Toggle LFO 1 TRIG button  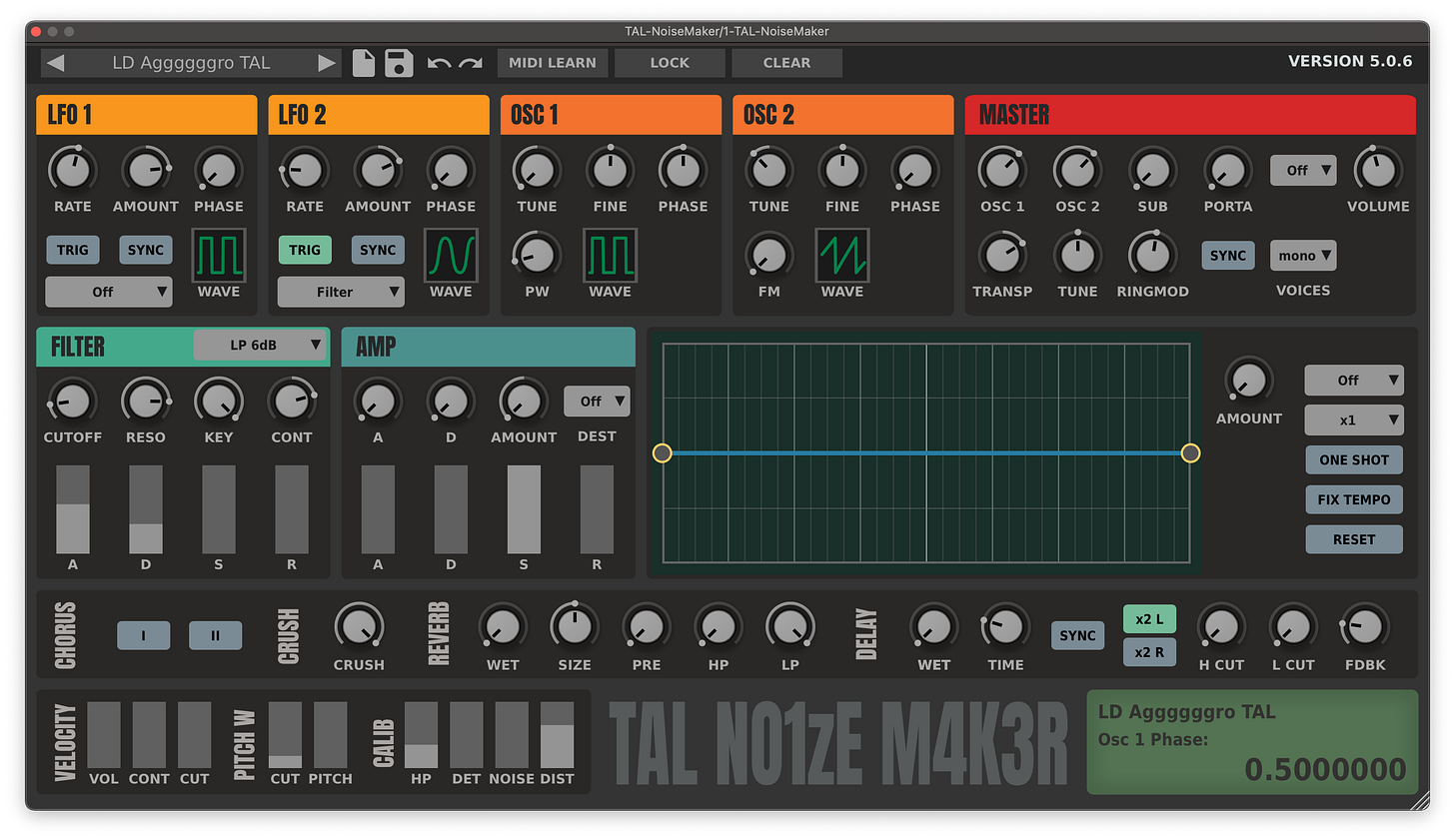(x=73, y=250)
